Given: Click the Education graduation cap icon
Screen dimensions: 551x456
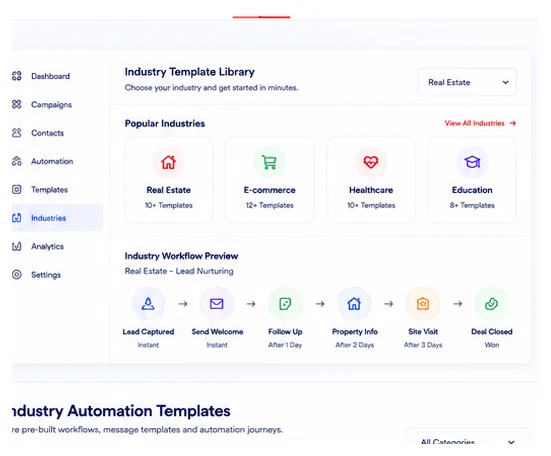Looking at the screenshot, I should tap(472, 162).
